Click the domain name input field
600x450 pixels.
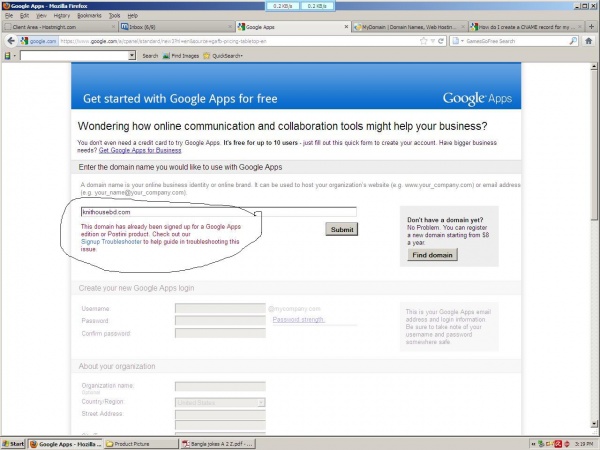218,212
